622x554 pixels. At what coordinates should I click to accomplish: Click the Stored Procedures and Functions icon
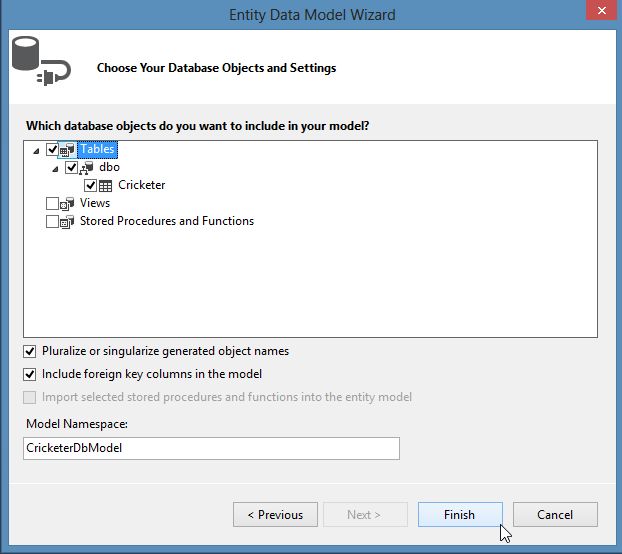point(67,222)
